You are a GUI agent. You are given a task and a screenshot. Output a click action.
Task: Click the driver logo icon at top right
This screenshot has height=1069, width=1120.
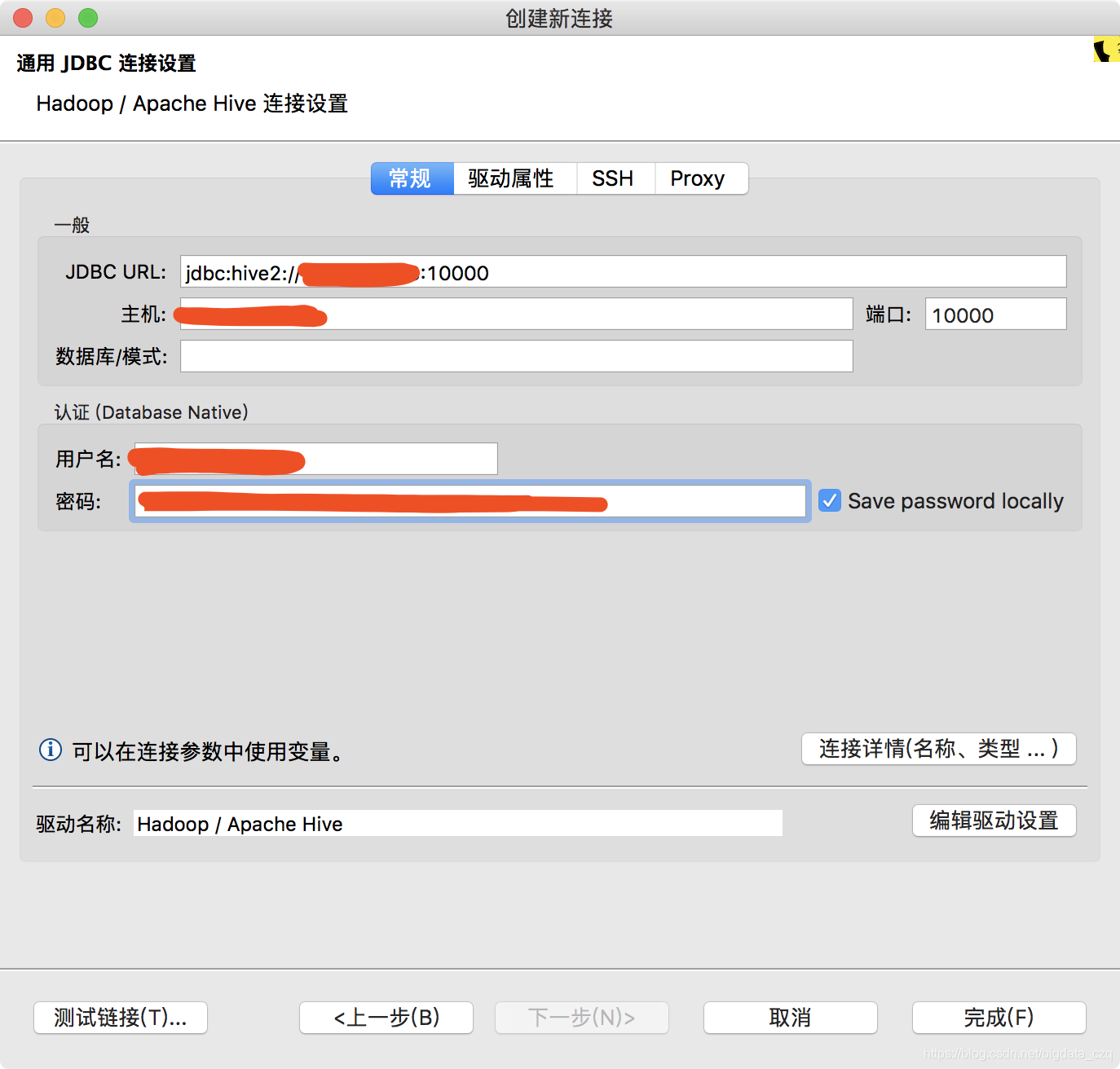[1106, 50]
